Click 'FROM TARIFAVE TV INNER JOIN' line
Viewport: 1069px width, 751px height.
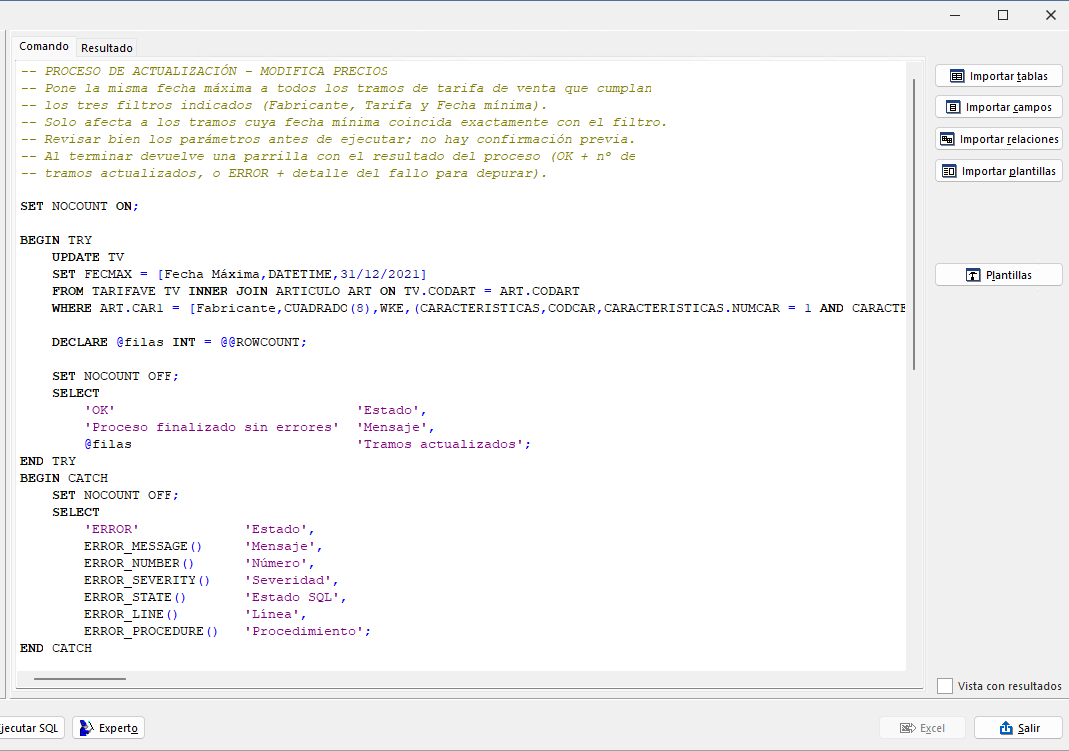[316, 292]
